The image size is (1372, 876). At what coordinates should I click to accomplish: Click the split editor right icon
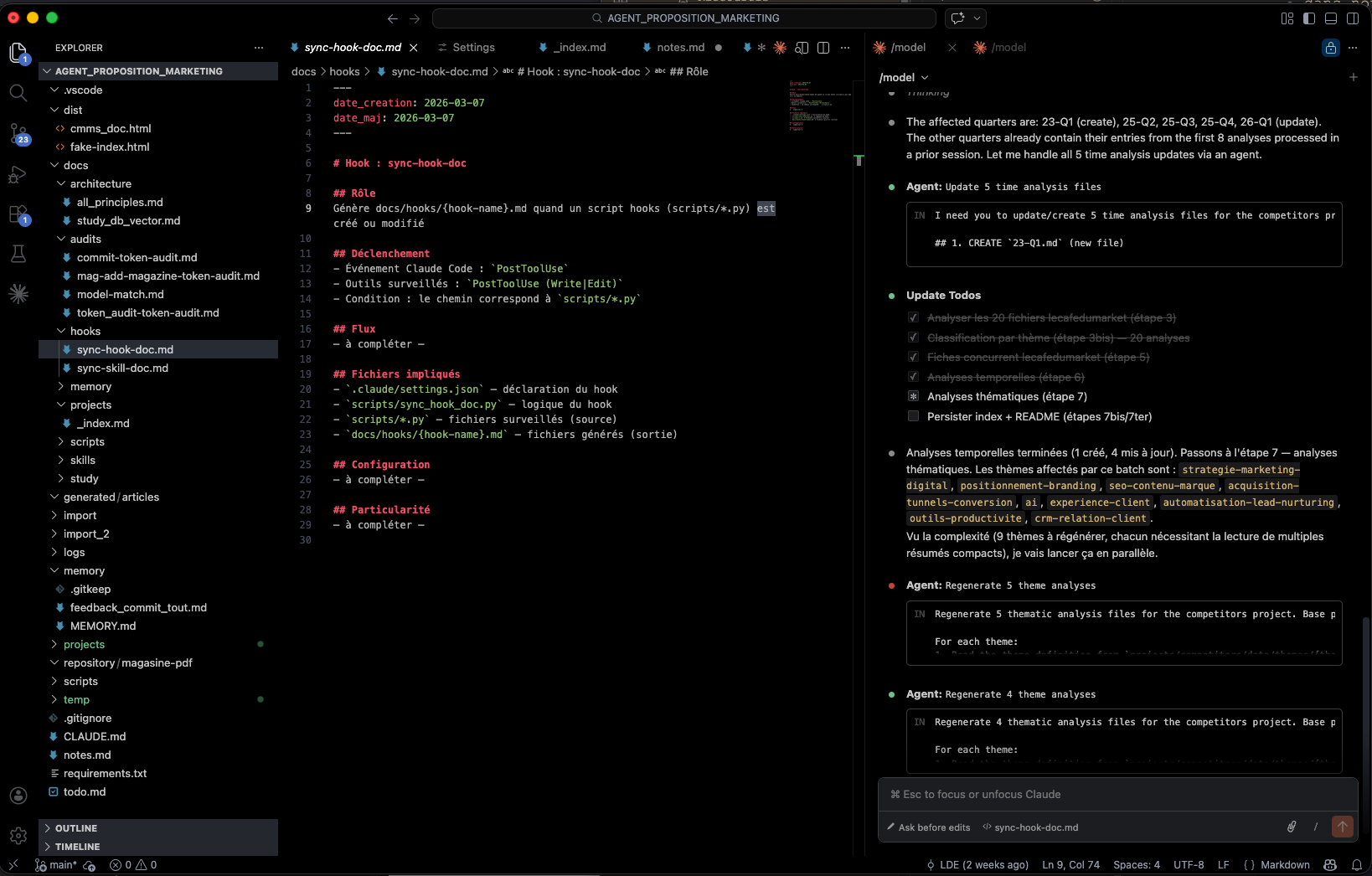point(823,48)
